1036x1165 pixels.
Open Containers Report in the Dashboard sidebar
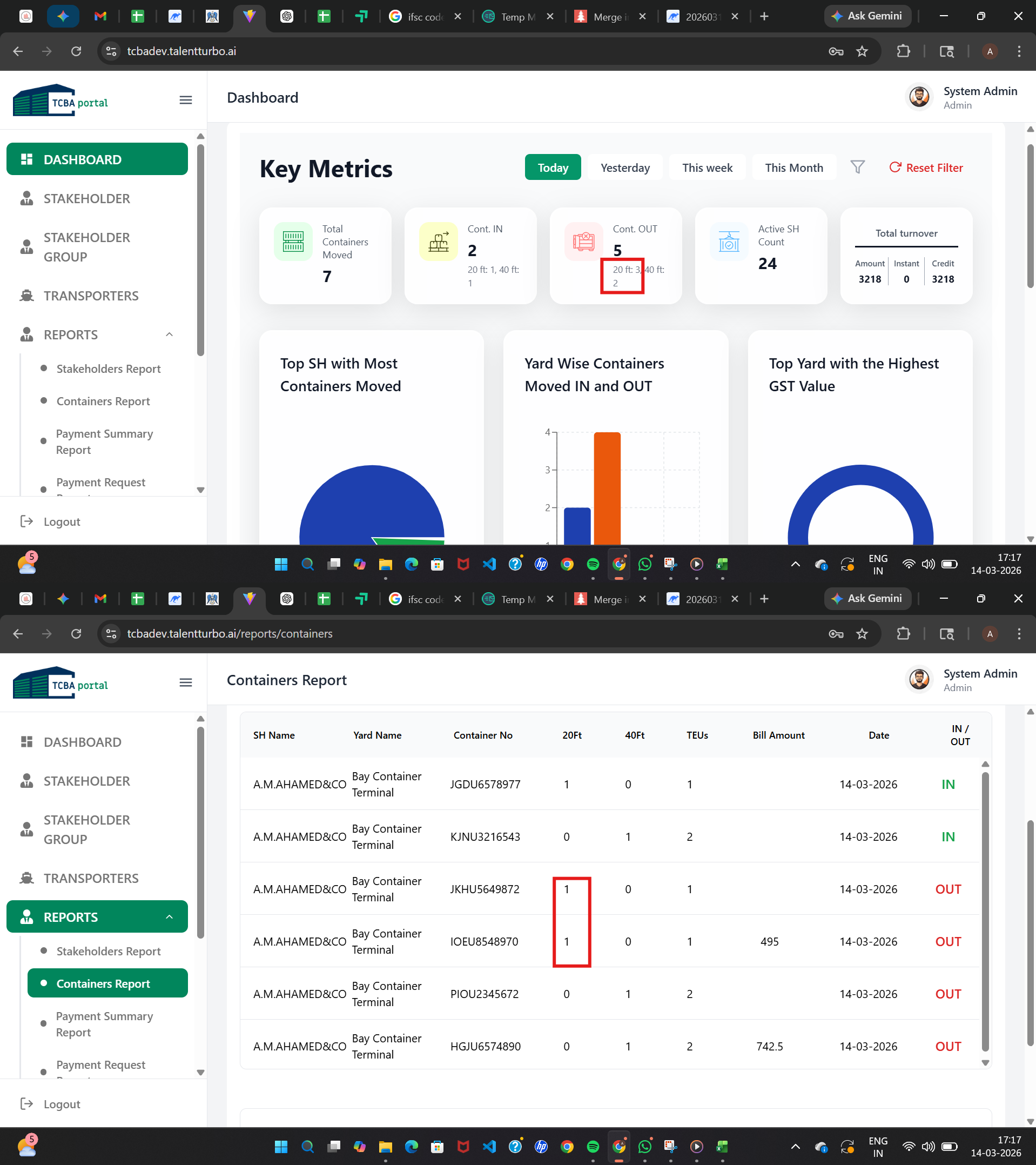103,401
